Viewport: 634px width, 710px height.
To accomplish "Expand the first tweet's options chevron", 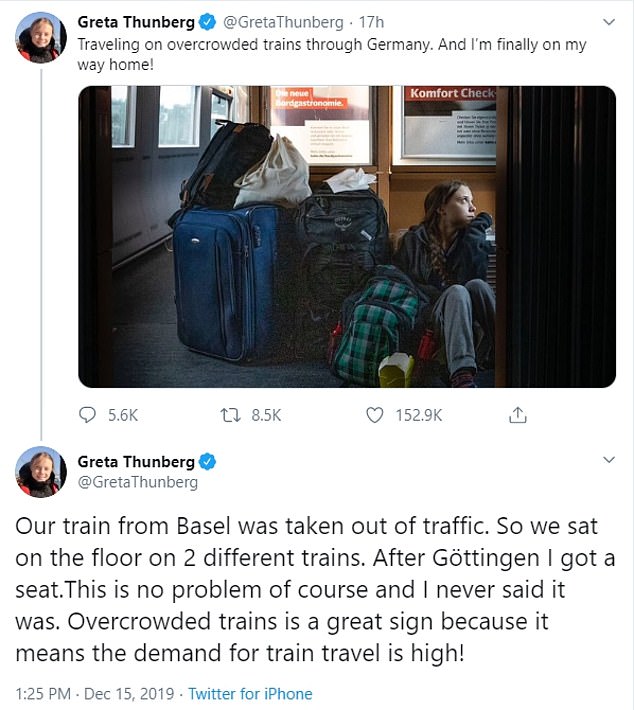I will click(x=608, y=22).
